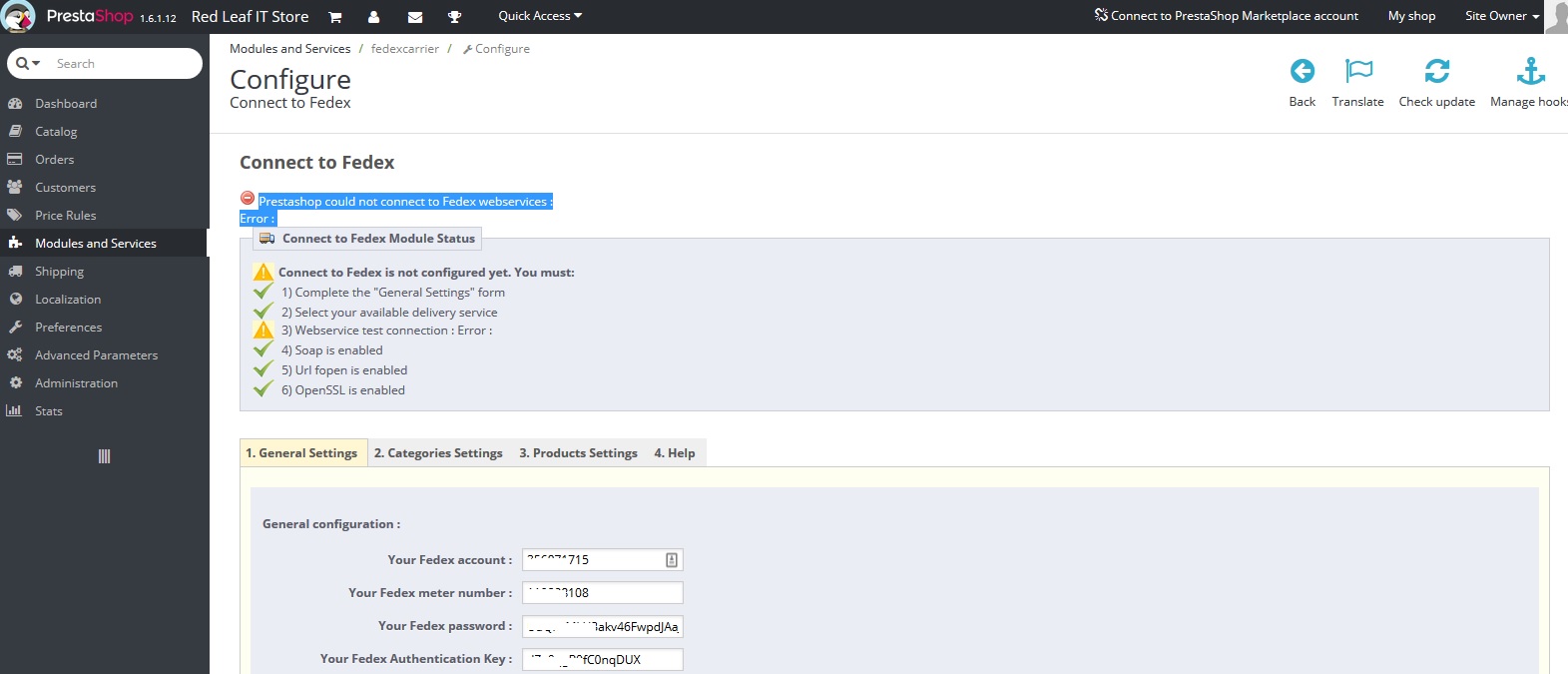Switch to the Help tab
The image size is (1568, 674).
(x=675, y=453)
